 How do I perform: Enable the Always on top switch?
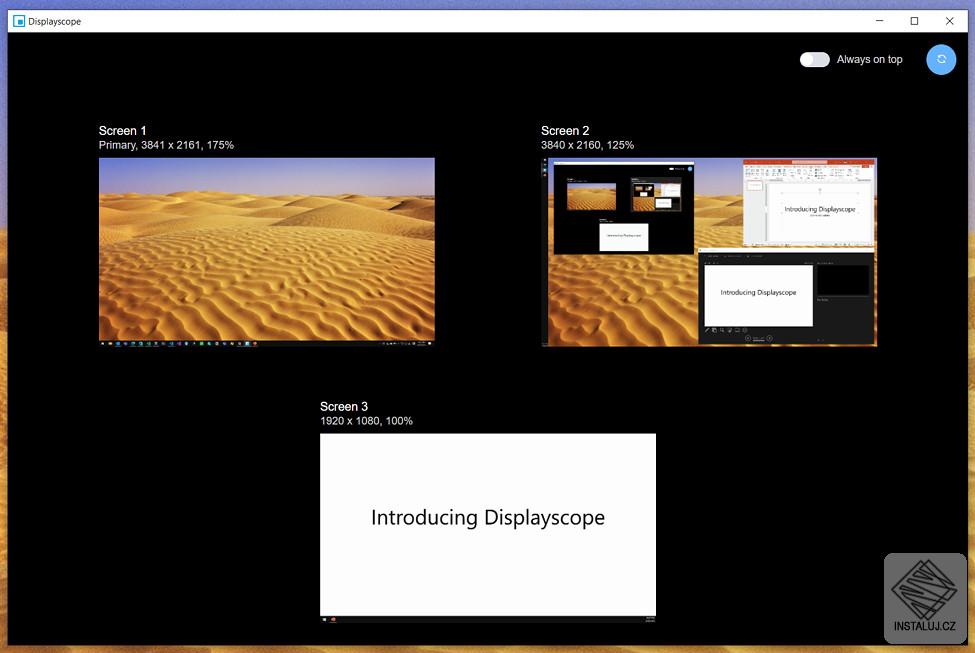tap(814, 60)
